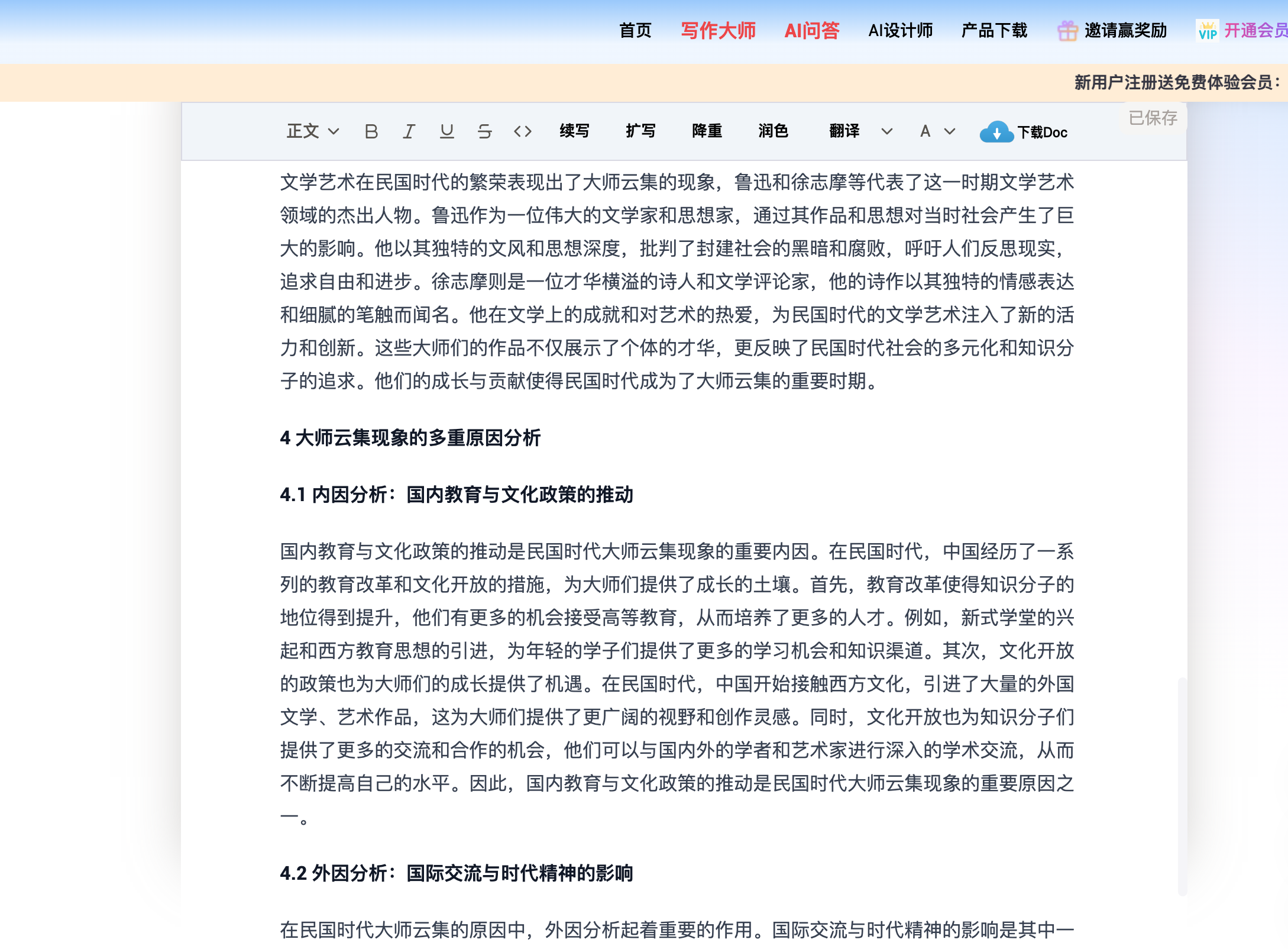Insert code block with the angle-brackets icon

523,131
